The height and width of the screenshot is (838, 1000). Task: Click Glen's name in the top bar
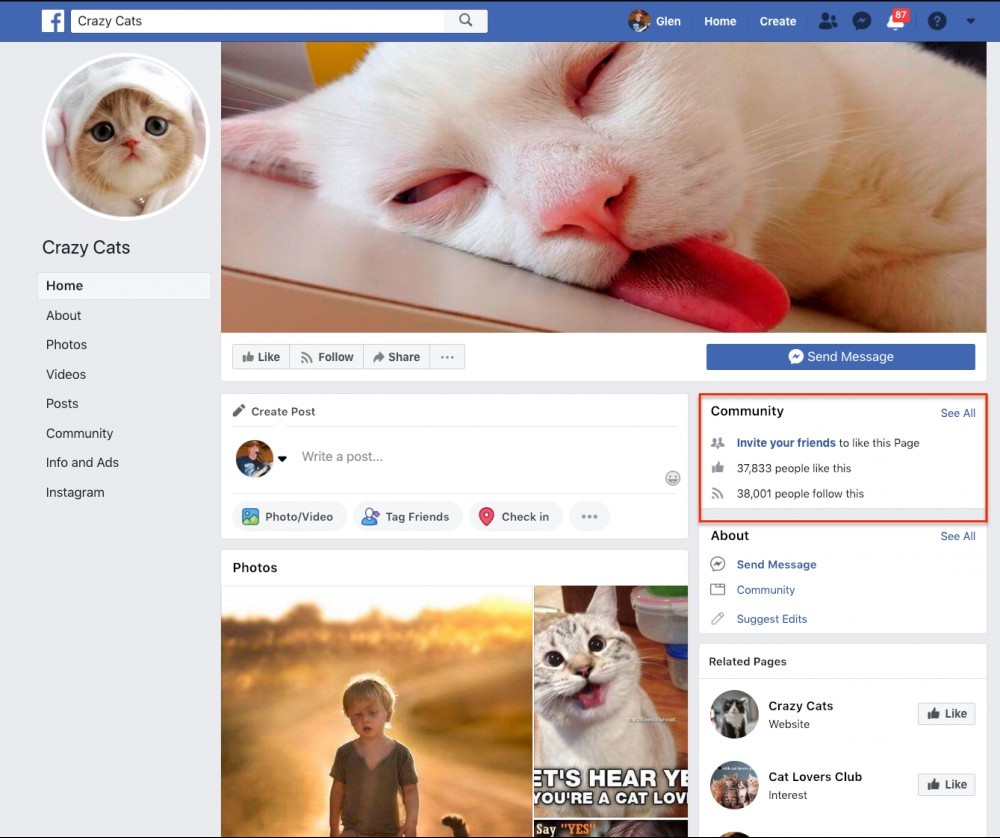point(668,21)
